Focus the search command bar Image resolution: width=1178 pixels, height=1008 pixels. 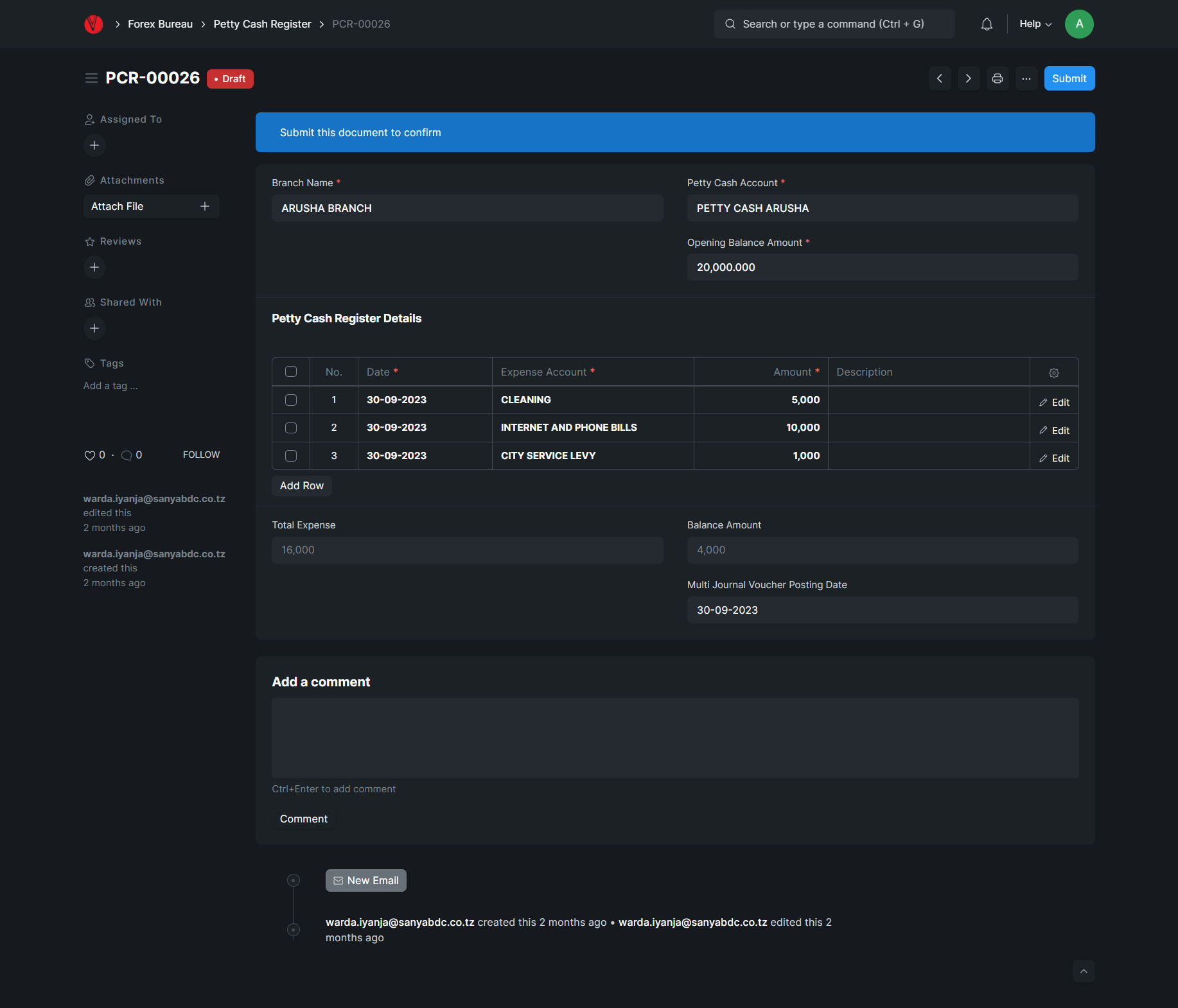(834, 24)
